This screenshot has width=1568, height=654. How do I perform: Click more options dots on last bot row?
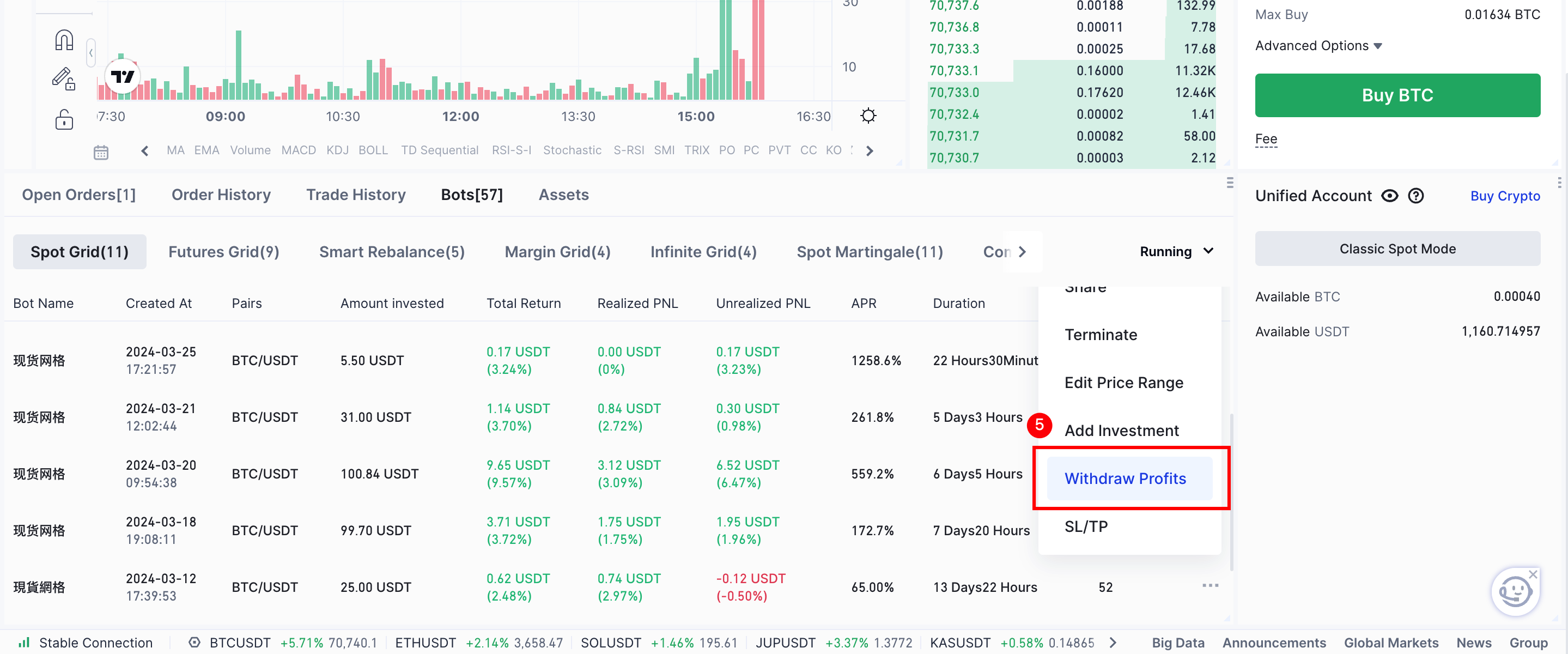pos(1210,586)
